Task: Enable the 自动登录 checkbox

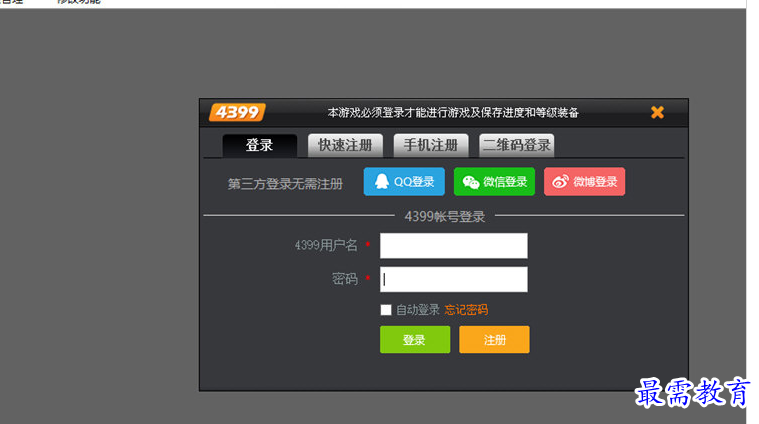Action: tap(386, 310)
